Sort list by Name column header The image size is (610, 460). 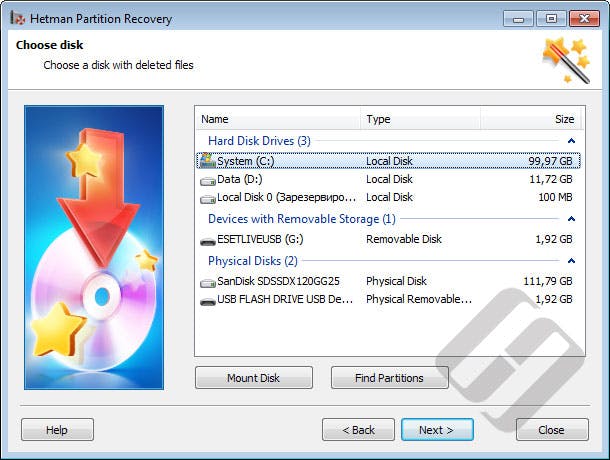pos(278,119)
